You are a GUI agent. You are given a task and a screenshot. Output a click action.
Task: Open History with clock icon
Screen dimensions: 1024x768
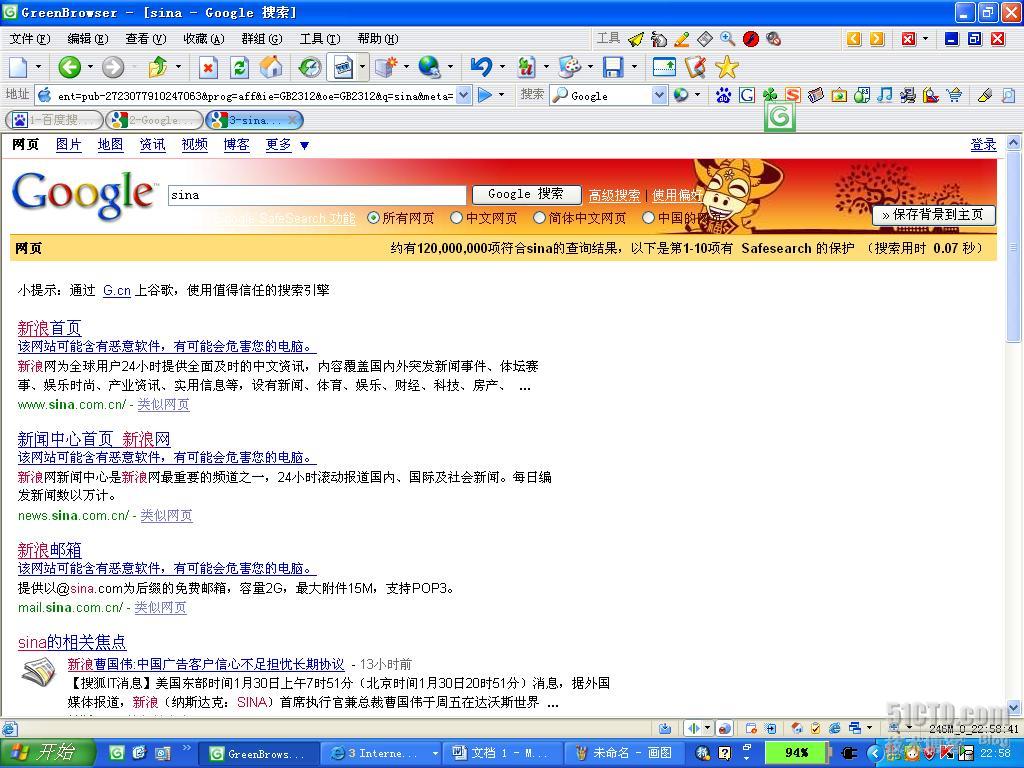(x=310, y=67)
